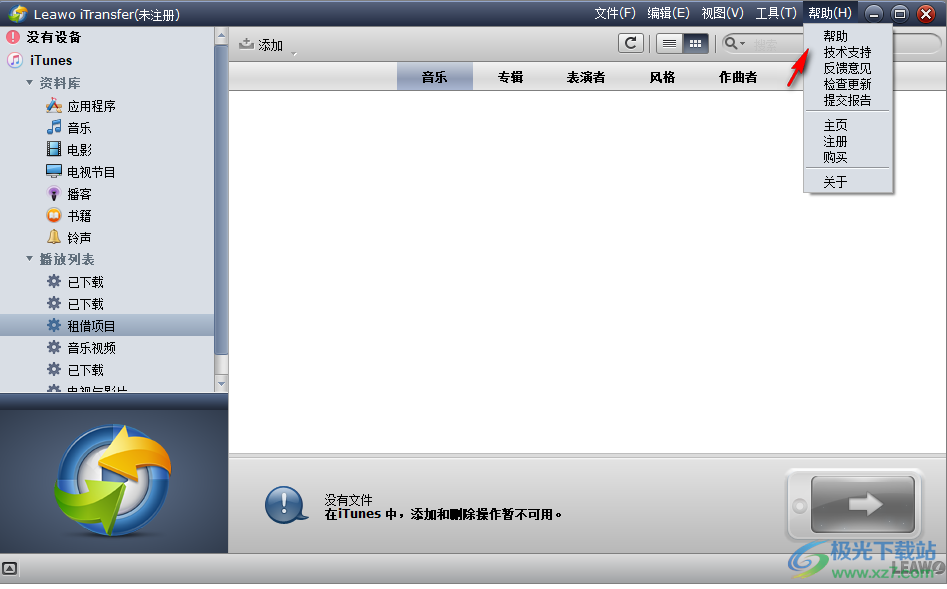Click the add import icon

coord(246,44)
